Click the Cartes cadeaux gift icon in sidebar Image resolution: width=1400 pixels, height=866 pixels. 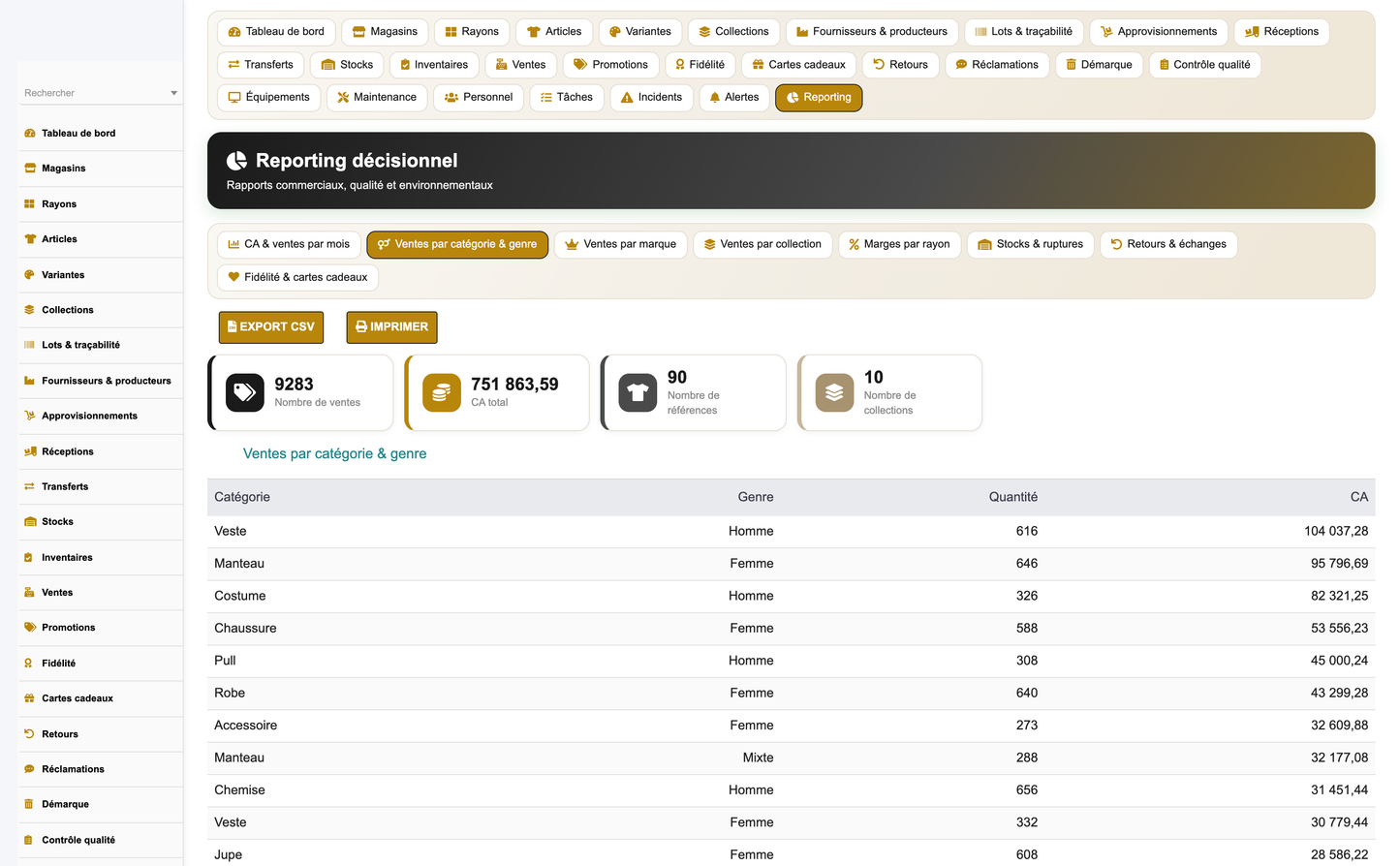[x=30, y=698]
